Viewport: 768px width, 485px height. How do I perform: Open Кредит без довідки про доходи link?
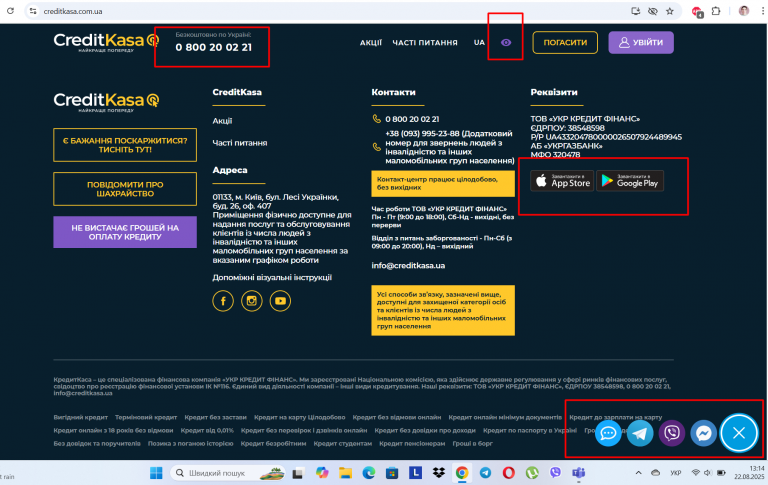click(x=425, y=431)
